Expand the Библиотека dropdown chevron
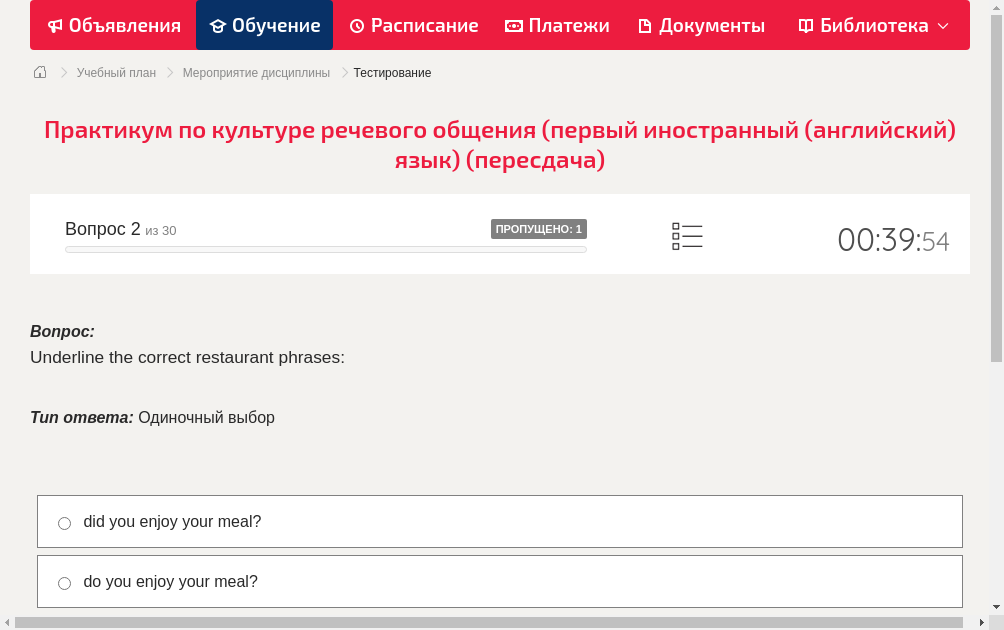Screen dimensions: 1004x630 pos(943,26)
